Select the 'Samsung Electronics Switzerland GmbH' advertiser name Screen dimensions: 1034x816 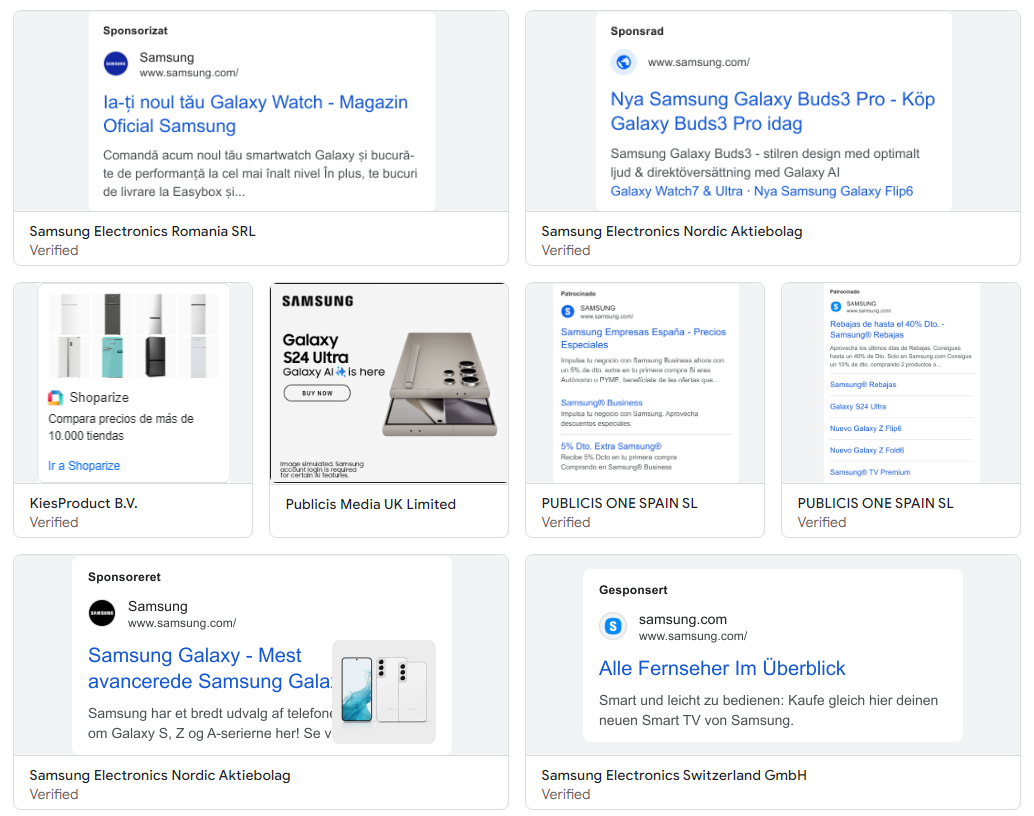(674, 775)
